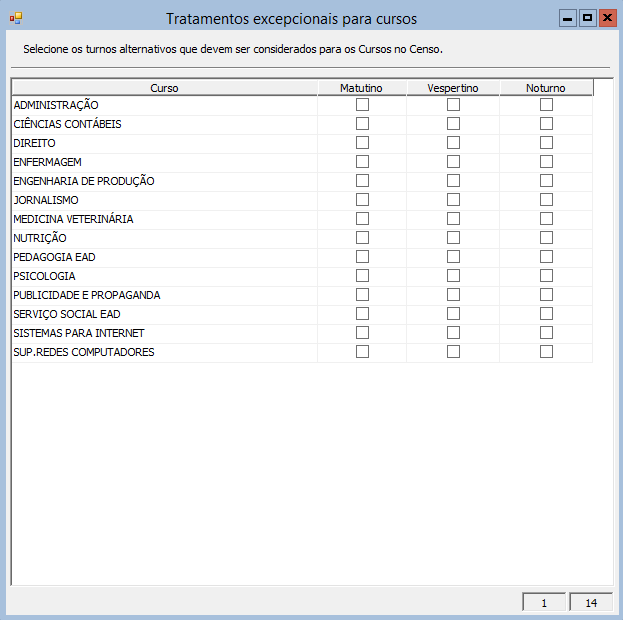Viewport: 623px width, 620px height.
Task: Click the Vespertino column header
Action: point(453,88)
